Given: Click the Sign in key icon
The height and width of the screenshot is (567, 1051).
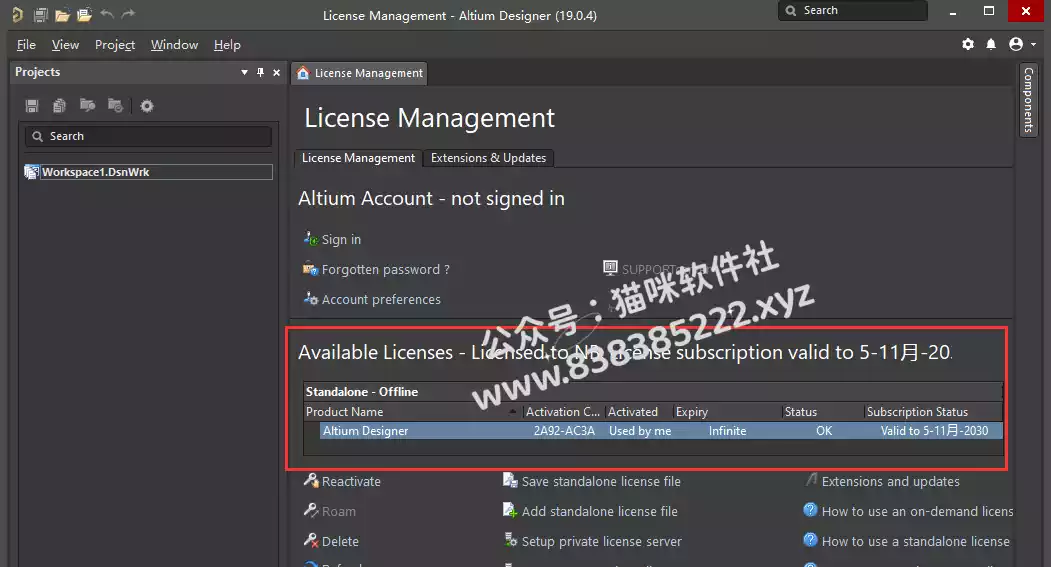Looking at the screenshot, I should coord(310,238).
